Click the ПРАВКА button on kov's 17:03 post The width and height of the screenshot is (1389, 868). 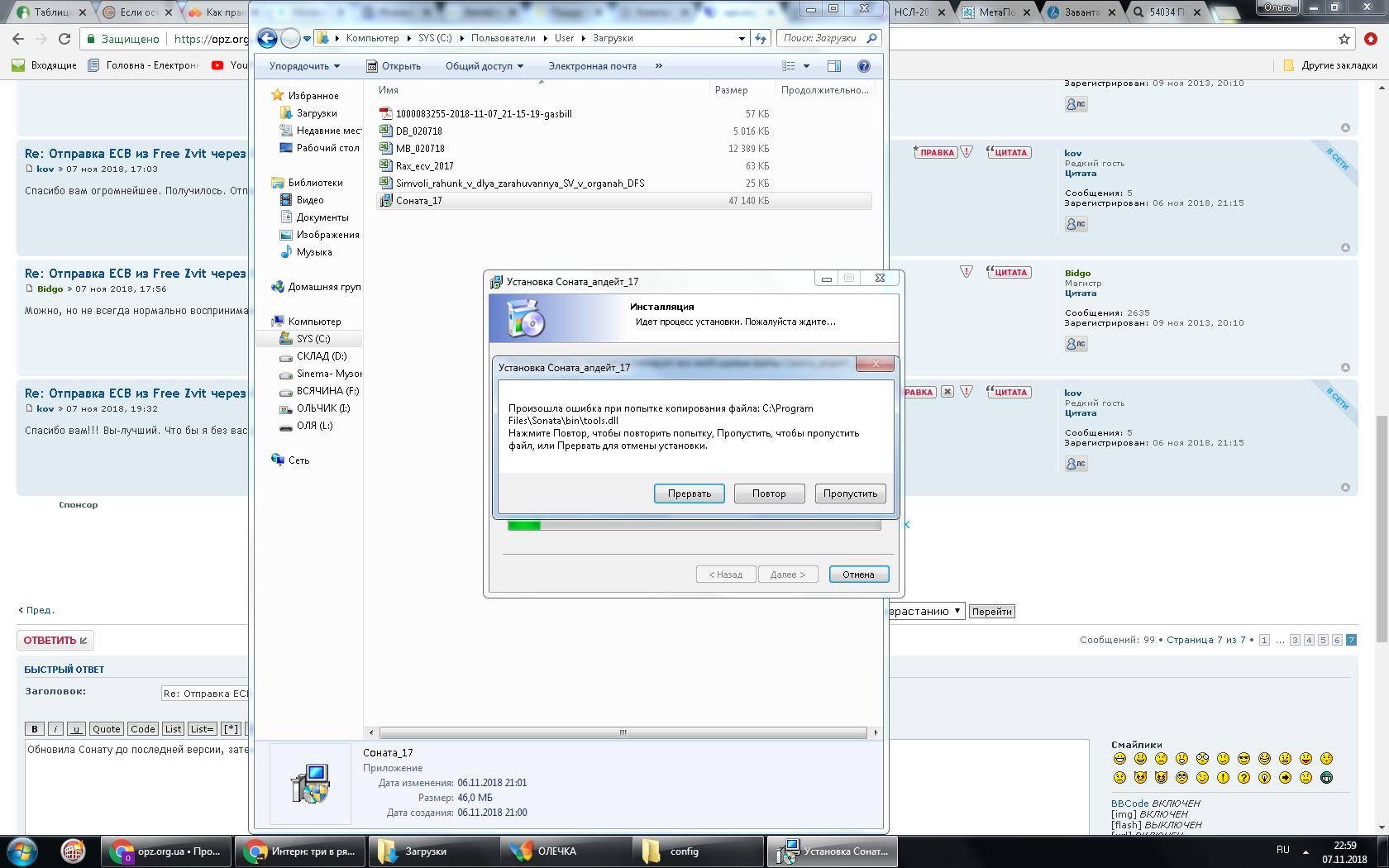tap(936, 152)
